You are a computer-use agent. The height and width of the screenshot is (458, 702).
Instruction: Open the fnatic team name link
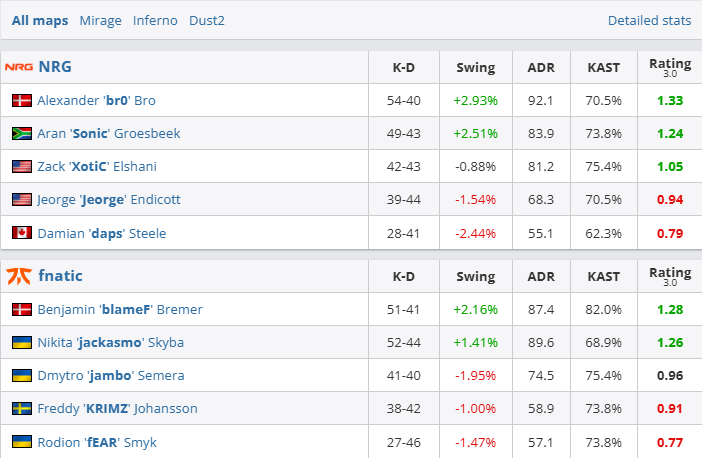(60, 276)
